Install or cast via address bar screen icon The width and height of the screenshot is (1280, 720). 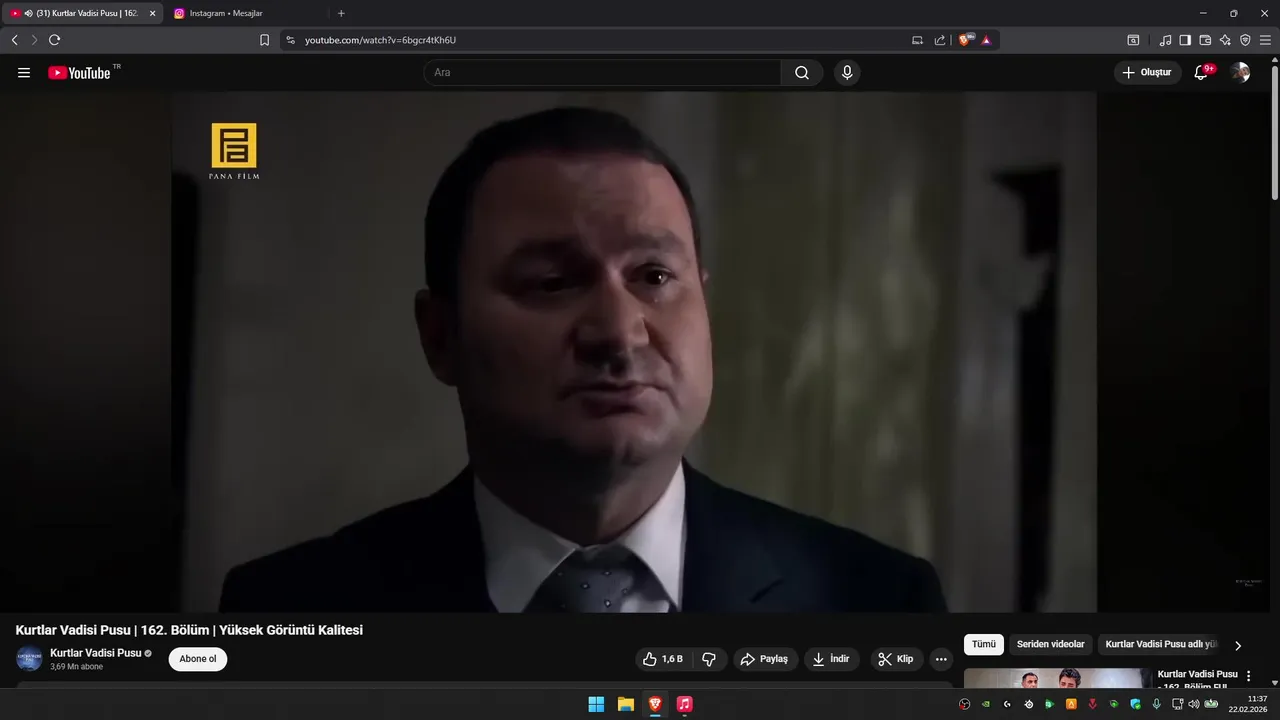[x=917, y=40]
